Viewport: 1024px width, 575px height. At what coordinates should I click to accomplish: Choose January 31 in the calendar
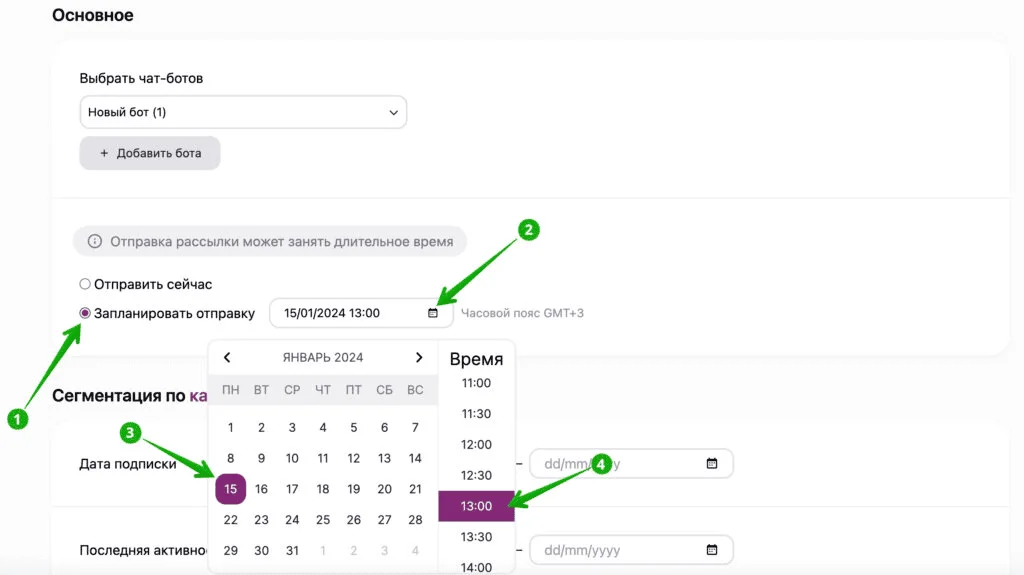[292, 551]
